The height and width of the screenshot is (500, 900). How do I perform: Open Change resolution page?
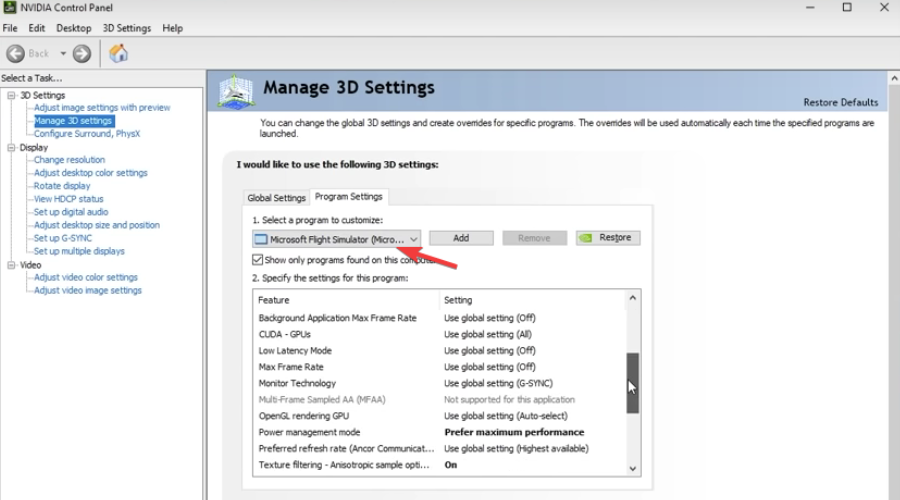coord(69,160)
